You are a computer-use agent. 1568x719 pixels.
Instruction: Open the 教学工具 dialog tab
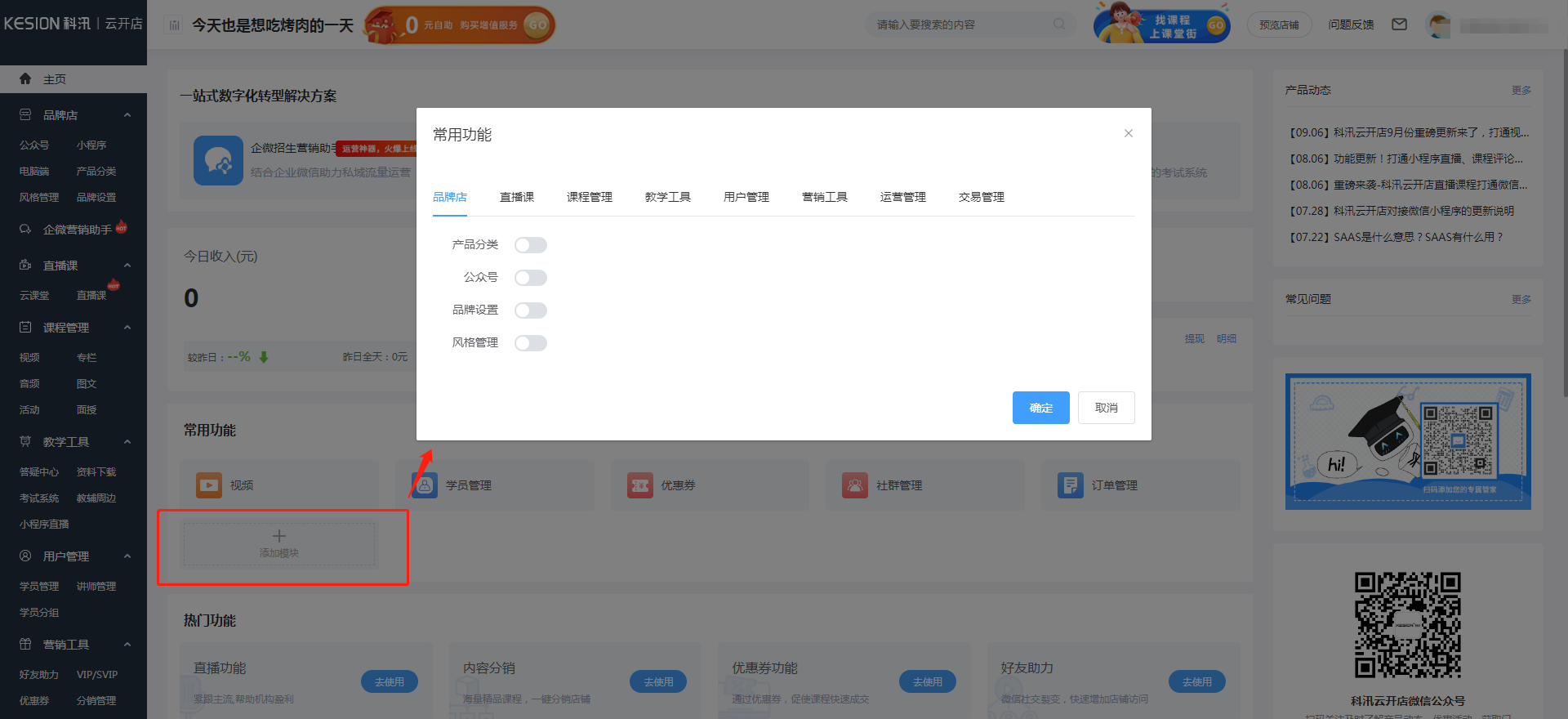click(x=668, y=197)
